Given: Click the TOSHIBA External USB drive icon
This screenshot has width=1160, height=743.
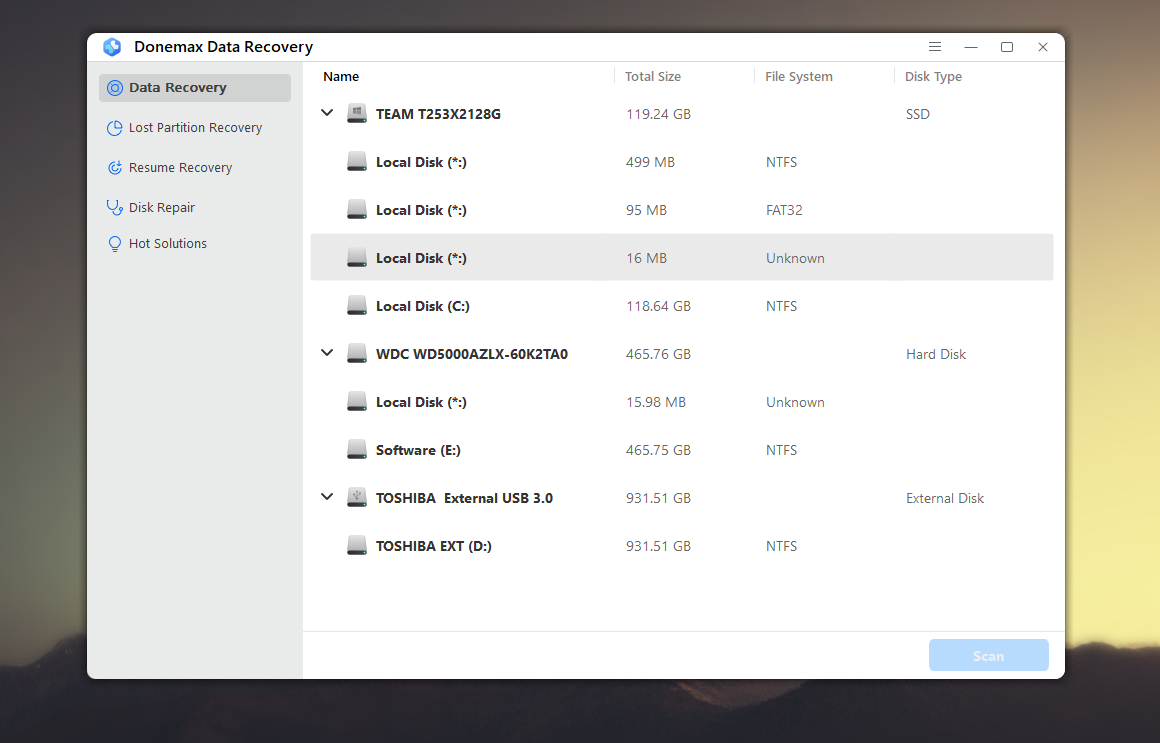Looking at the screenshot, I should pyautogui.click(x=357, y=498).
